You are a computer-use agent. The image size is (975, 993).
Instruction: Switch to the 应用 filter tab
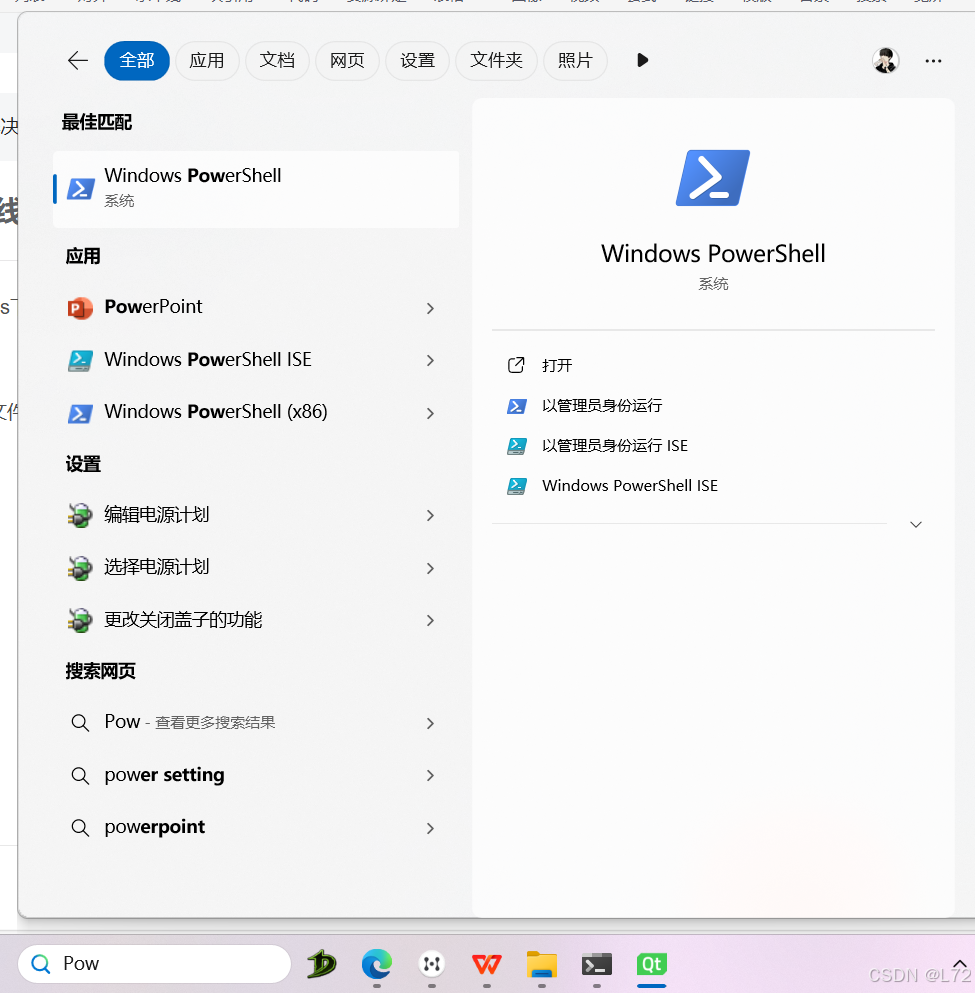207,61
